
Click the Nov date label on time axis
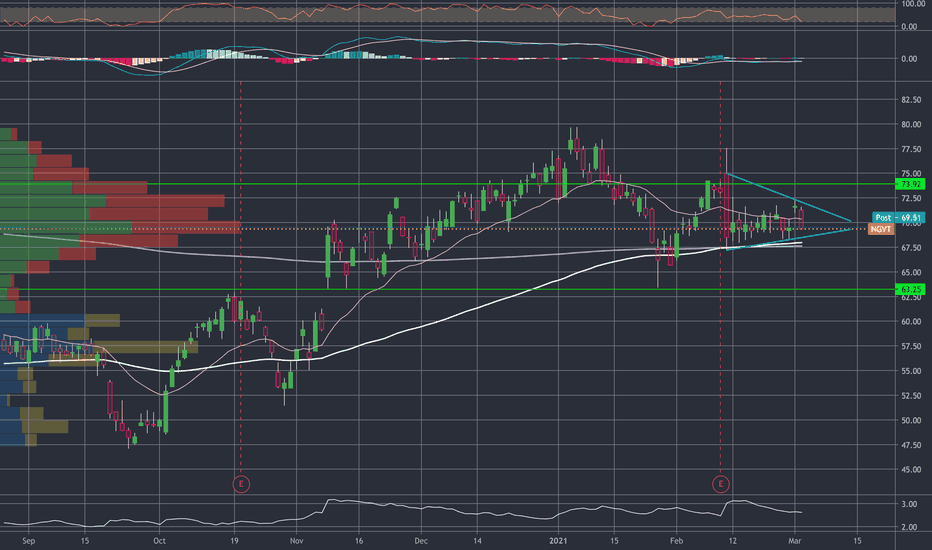(x=297, y=541)
